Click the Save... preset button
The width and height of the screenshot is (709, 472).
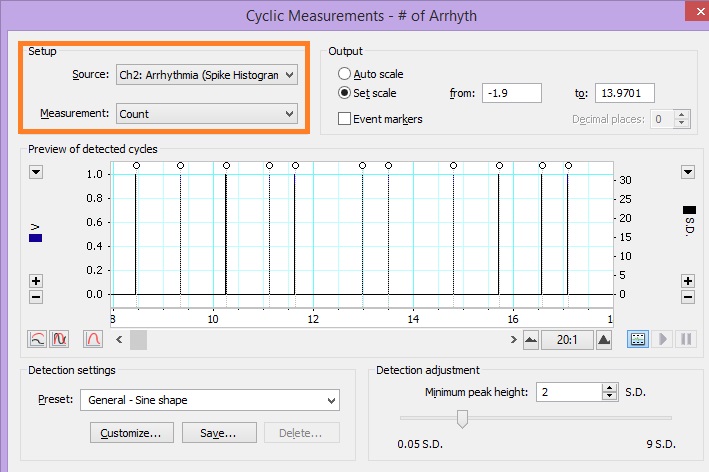click(x=218, y=433)
